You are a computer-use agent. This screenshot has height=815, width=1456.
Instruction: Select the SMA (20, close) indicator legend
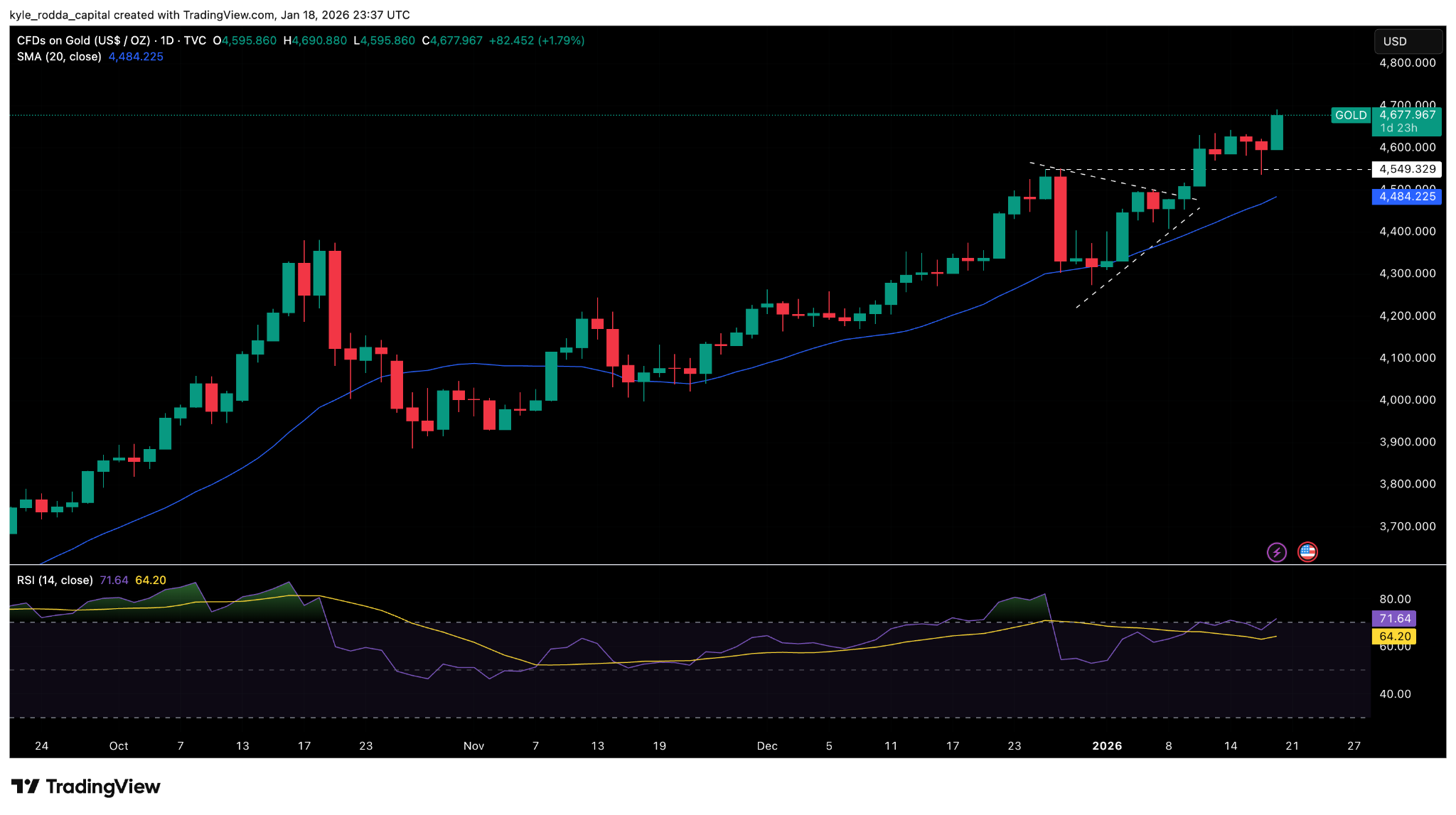pyautogui.click(x=59, y=57)
